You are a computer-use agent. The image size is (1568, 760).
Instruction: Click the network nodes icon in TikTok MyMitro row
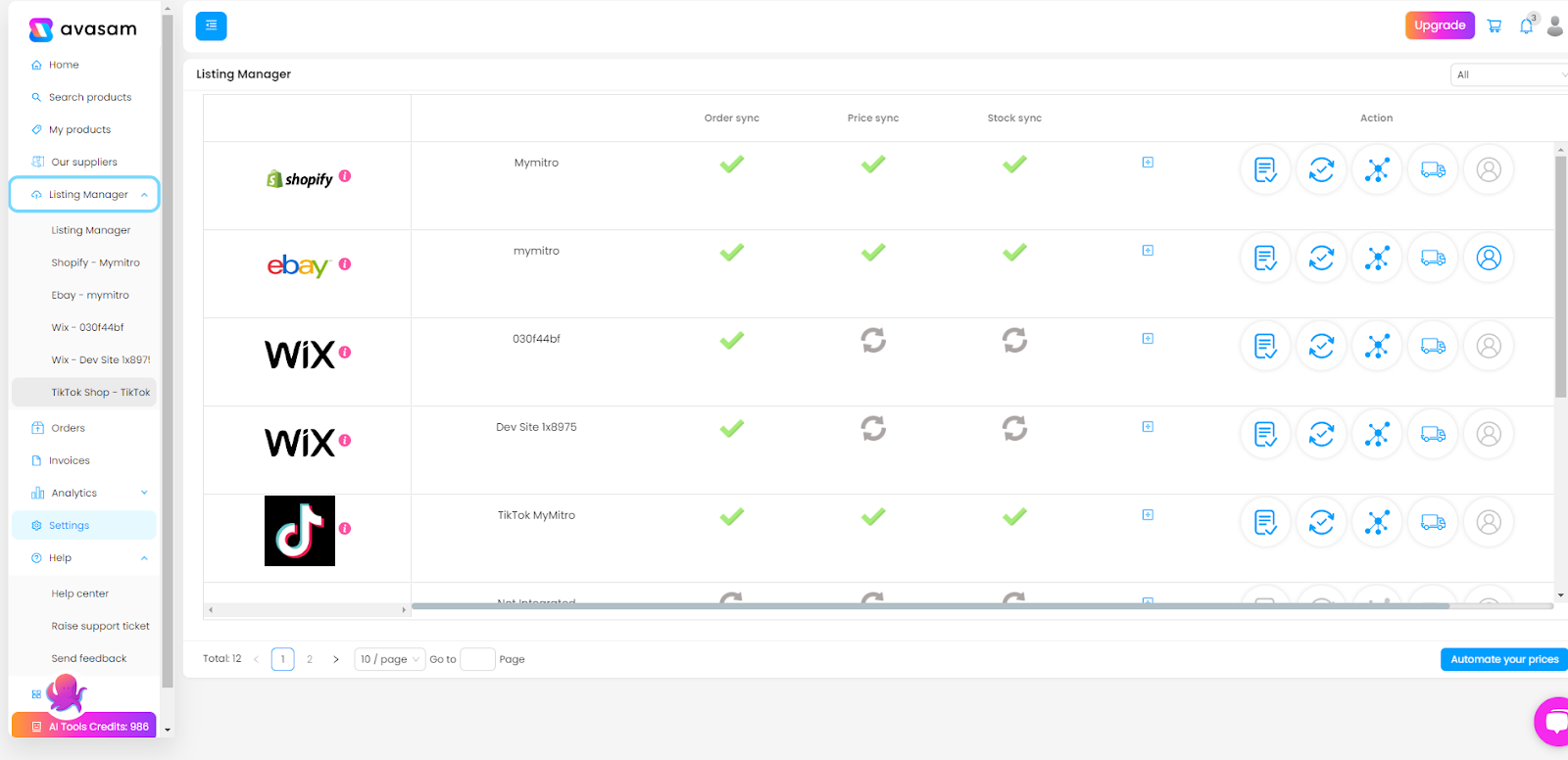[1377, 522]
